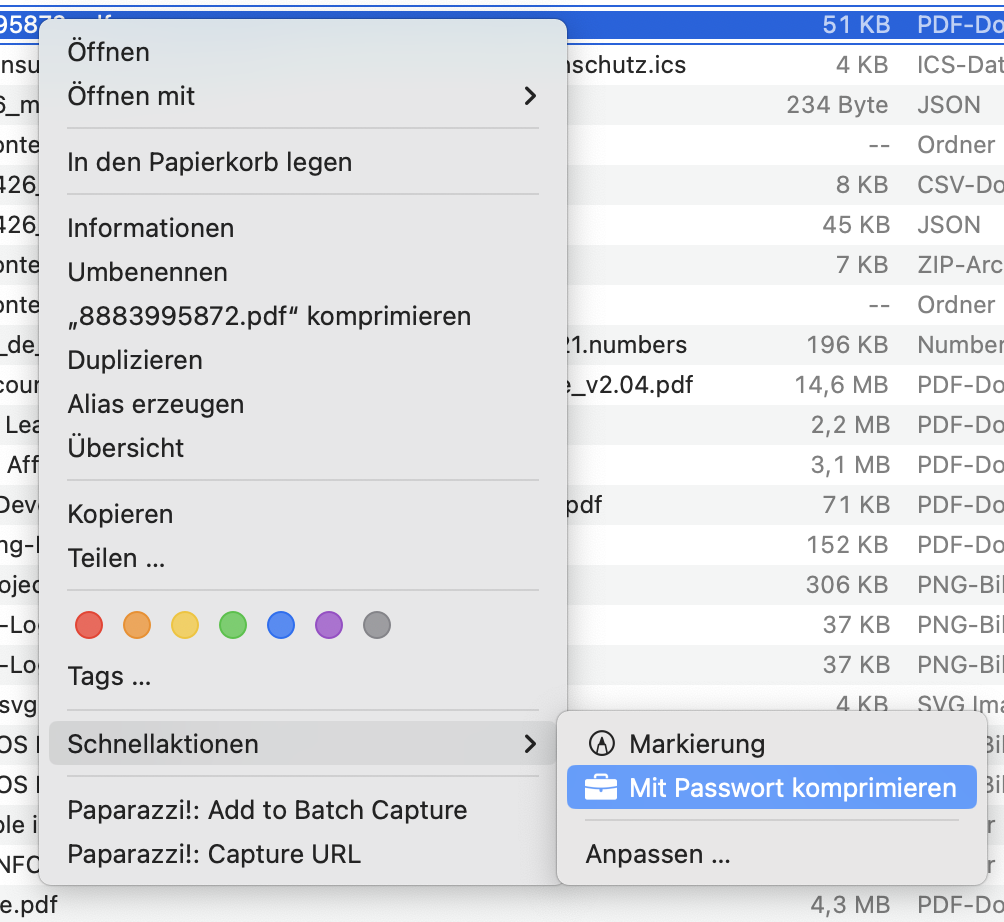
Task: Assign the purple tag color
Action: pyautogui.click(x=329, y=626)
